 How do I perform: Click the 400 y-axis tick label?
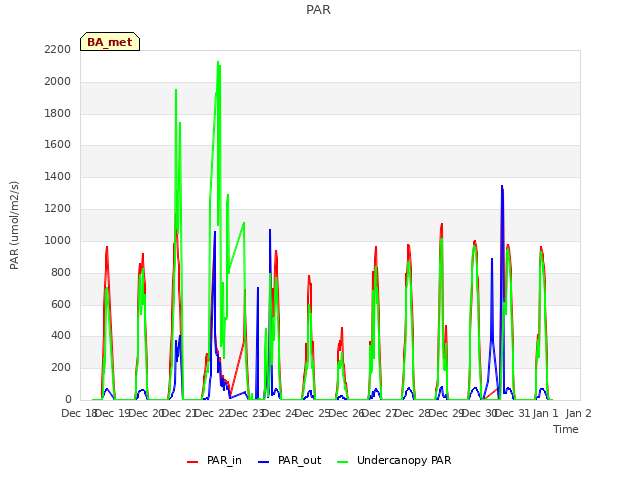point(61,336)
